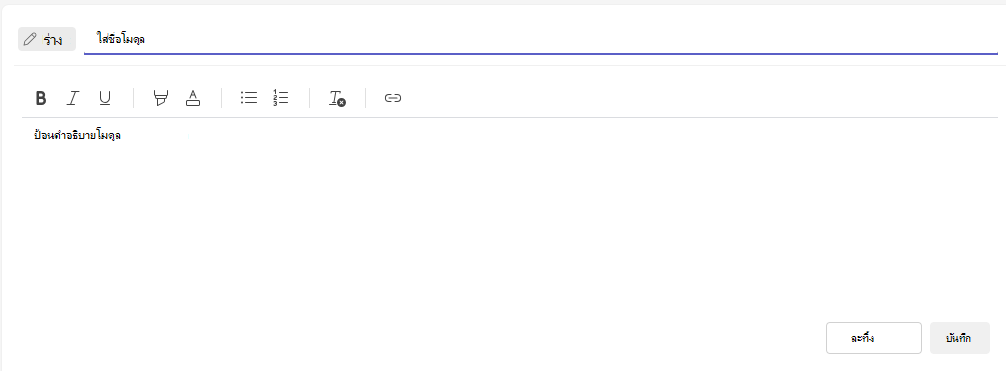Image resolution: width=1006 pixels, height=371 pixels.
Task: Underline the selected text
Action: 105,98
